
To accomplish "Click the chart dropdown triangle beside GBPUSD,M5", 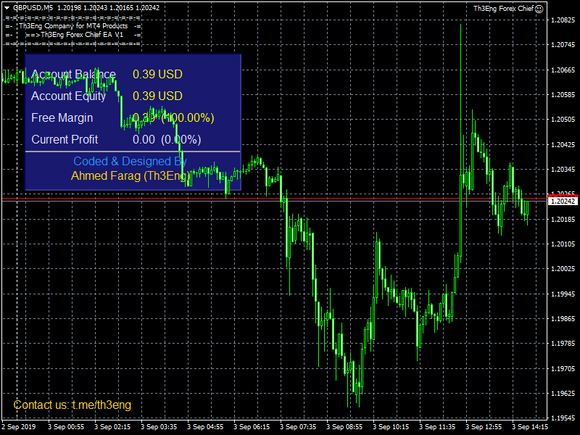I will tap(7, 8).
